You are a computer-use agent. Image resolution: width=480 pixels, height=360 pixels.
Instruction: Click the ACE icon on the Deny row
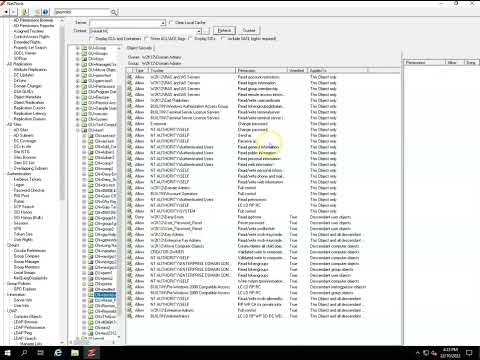(x=130, y=217)
